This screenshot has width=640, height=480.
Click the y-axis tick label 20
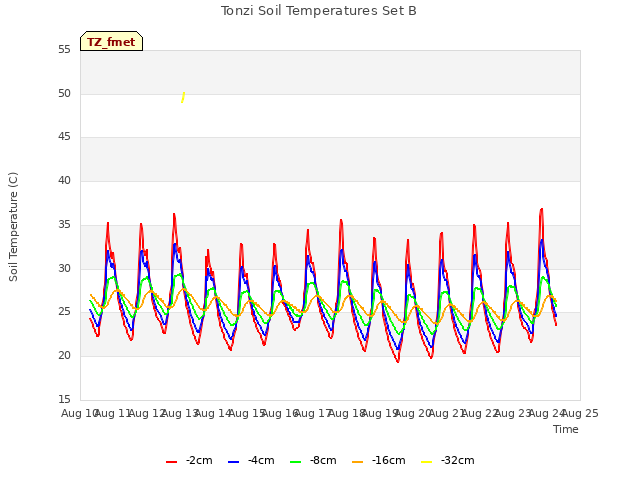(64, 356)
